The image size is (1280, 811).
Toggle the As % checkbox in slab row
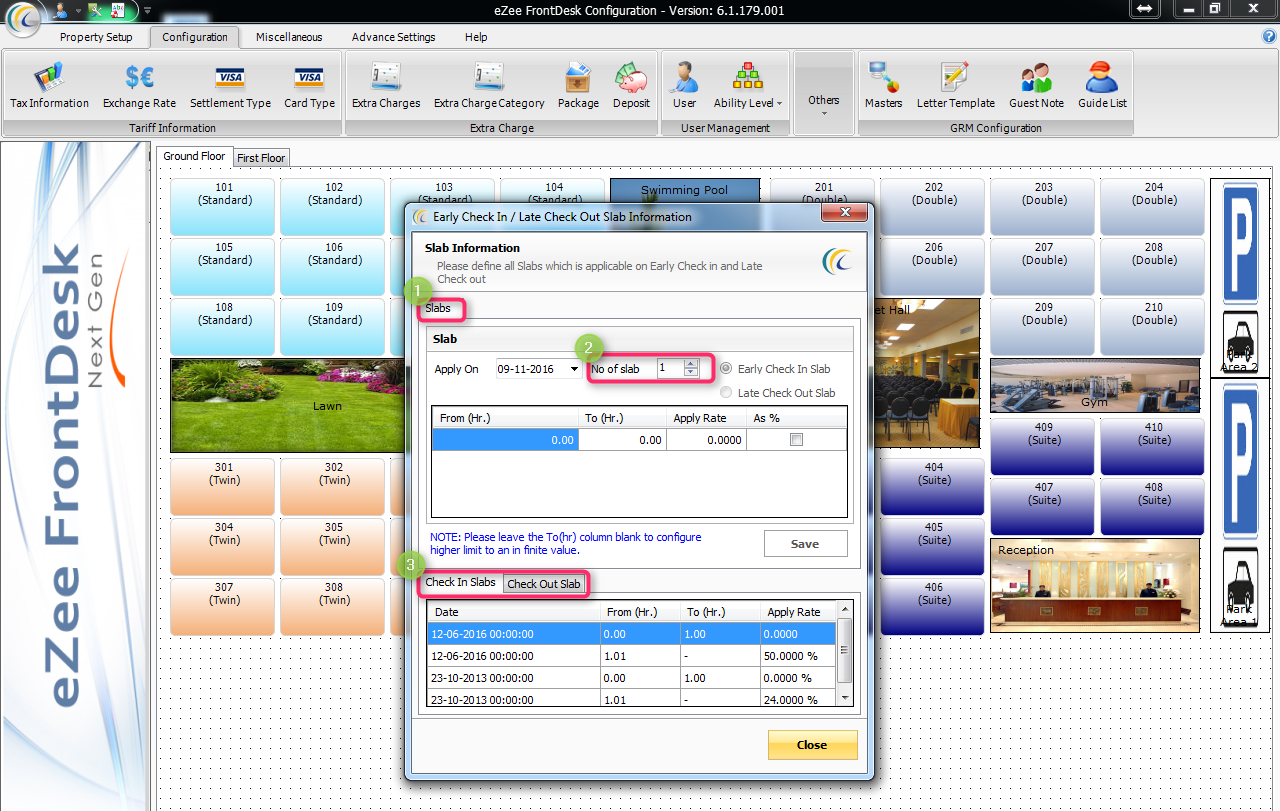(797, 440)
